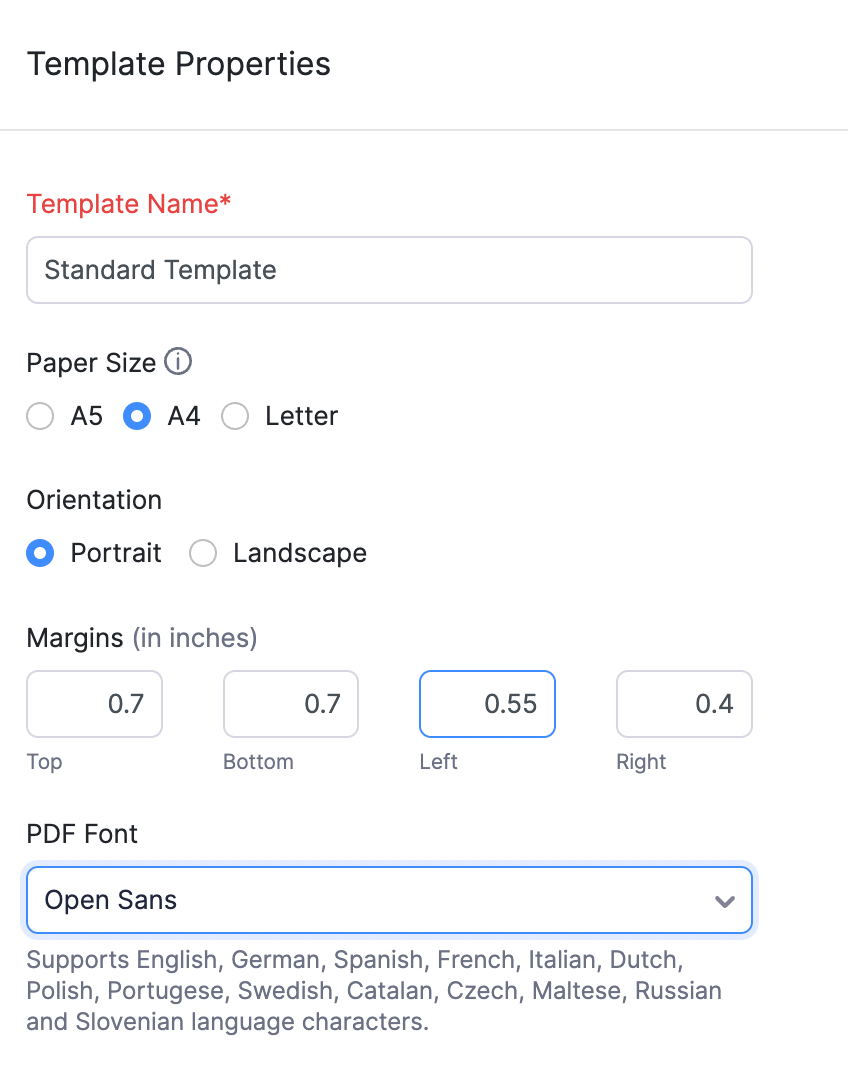This screenshot has height=1084, width=848.
Task: Switch to Landscape orientation
Action: 203,553
